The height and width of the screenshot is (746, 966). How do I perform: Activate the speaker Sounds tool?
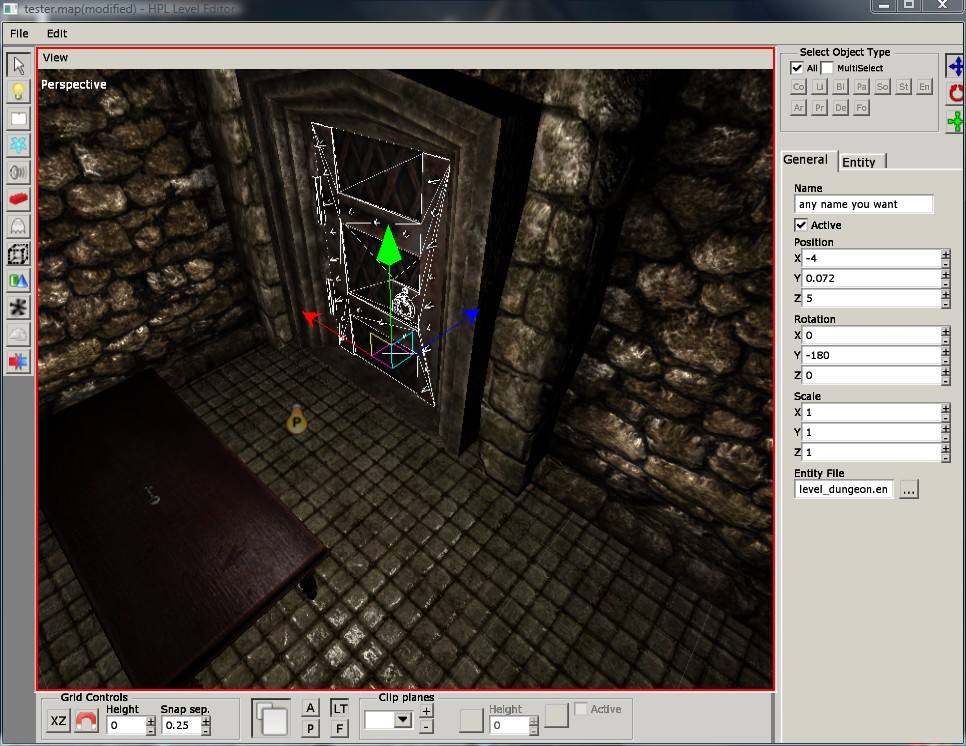click(18, 172)
